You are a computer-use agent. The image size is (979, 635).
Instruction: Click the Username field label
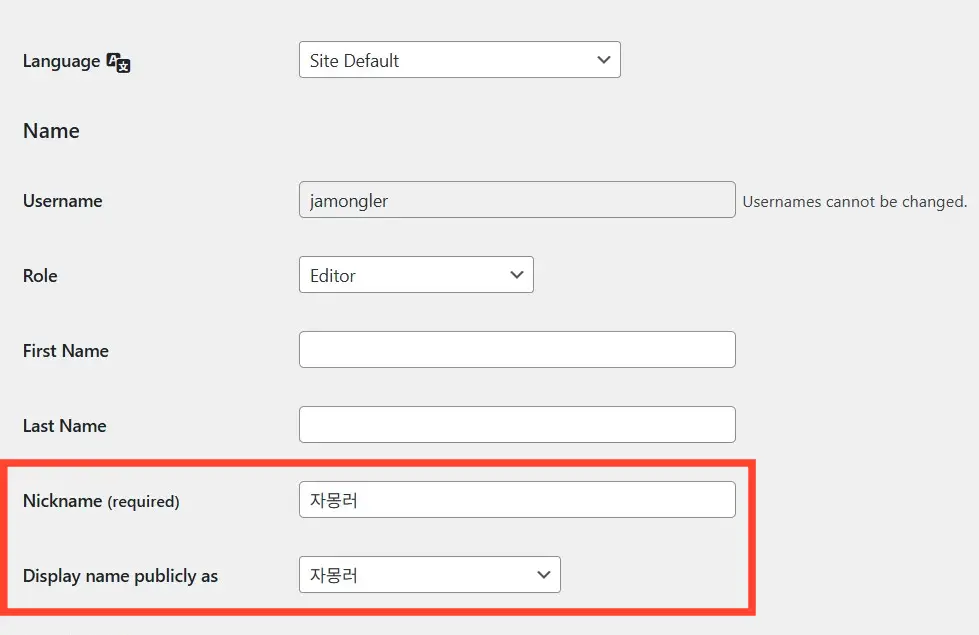coord(62,201)
